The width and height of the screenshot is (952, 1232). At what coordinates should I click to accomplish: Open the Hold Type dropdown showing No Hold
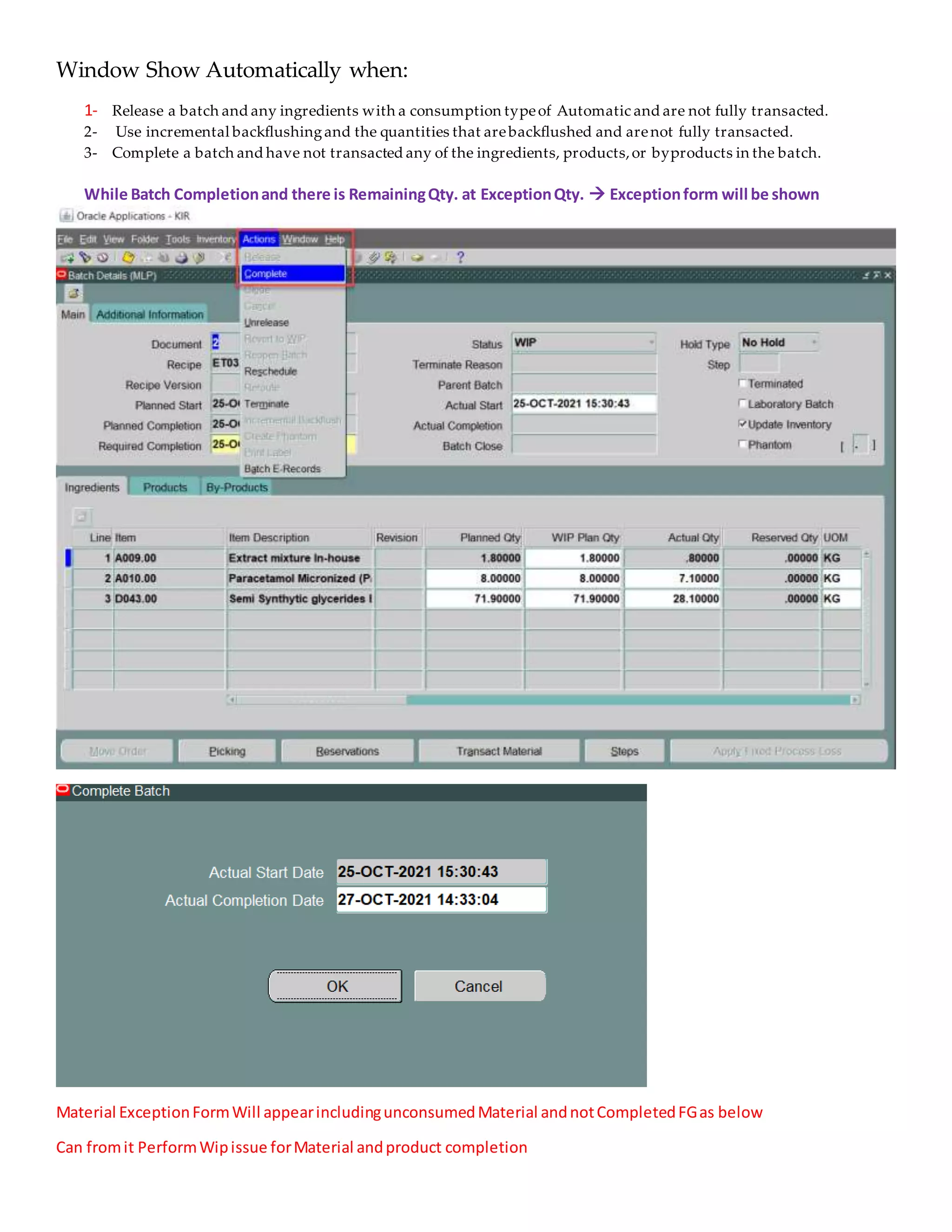click(x=779, y=343)
